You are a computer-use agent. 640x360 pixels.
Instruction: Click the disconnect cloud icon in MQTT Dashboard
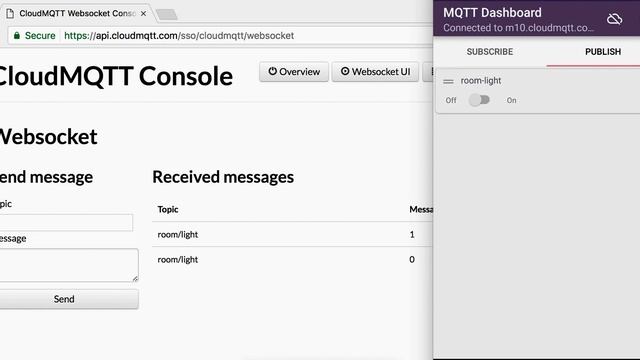click(614, 19)
